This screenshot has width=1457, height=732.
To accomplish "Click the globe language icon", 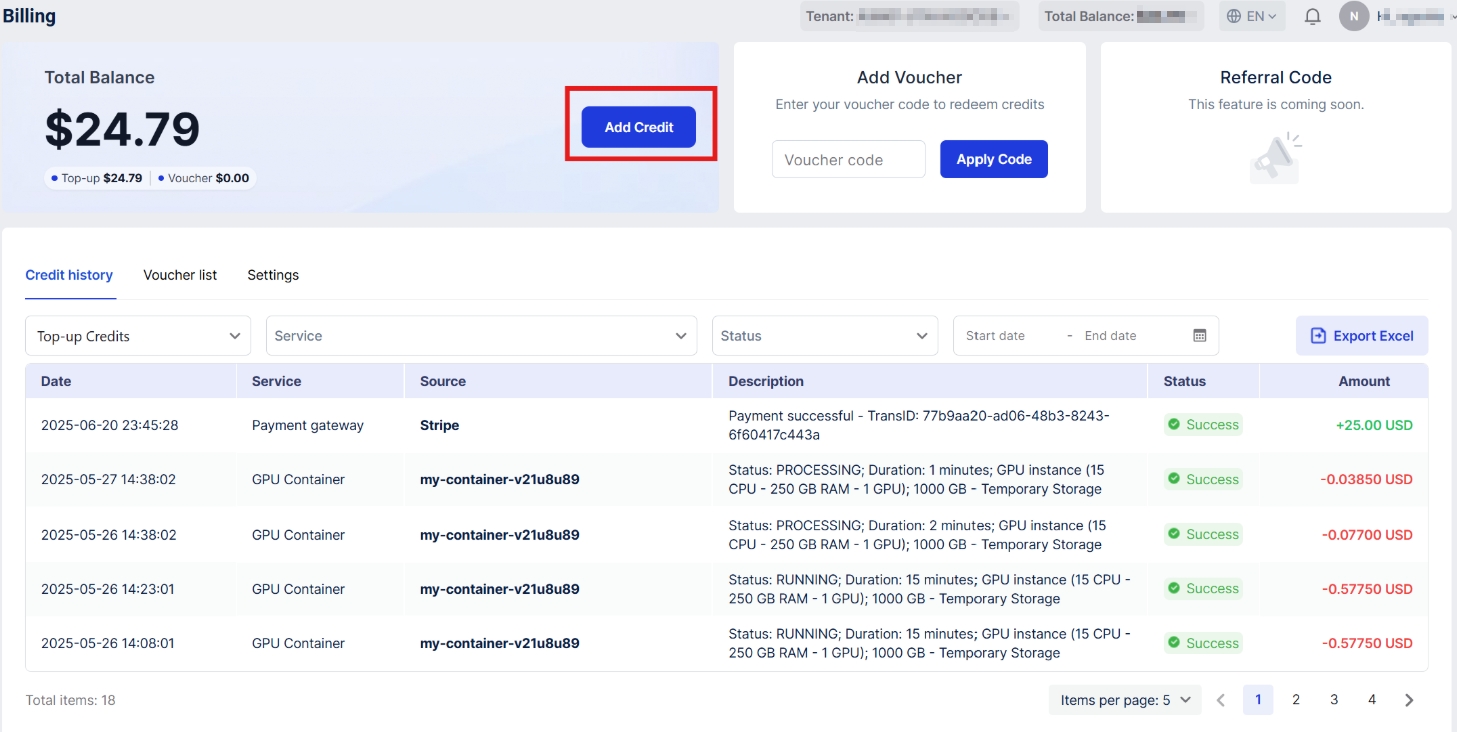I will 1234,17.
